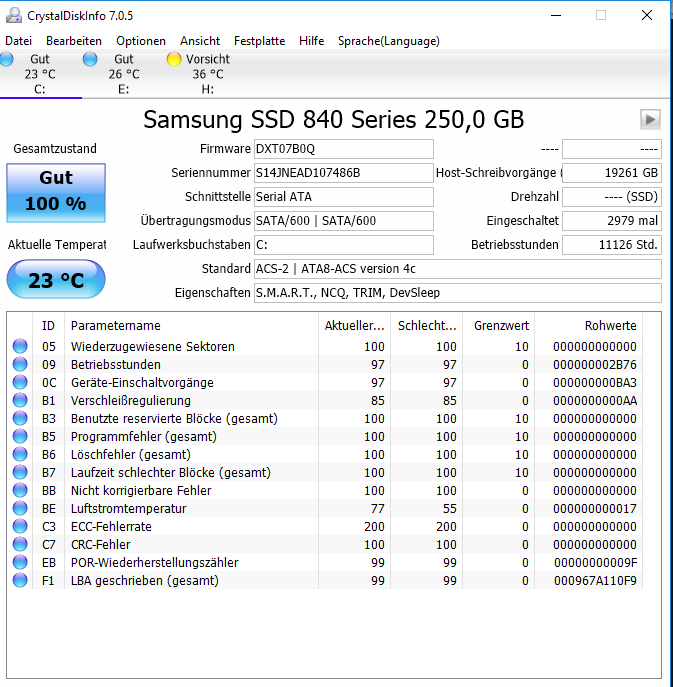Viewport: 673px width, 687px height.
Task: Select the Verschleißregulierung parameter name
Action: (x=131, y=400)
